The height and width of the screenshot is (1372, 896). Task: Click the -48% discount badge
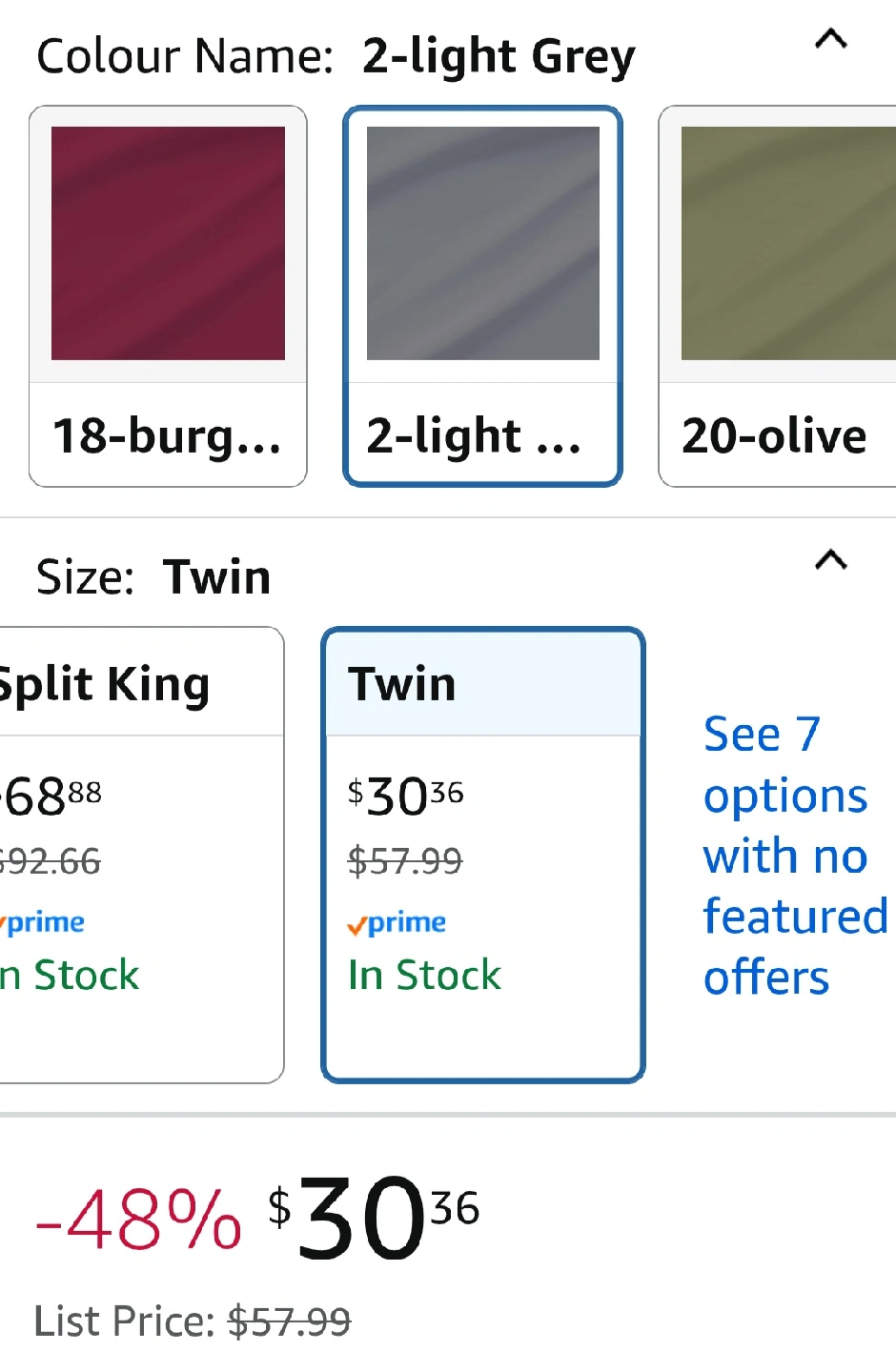pyautogui.click(x=138, y=1220)
